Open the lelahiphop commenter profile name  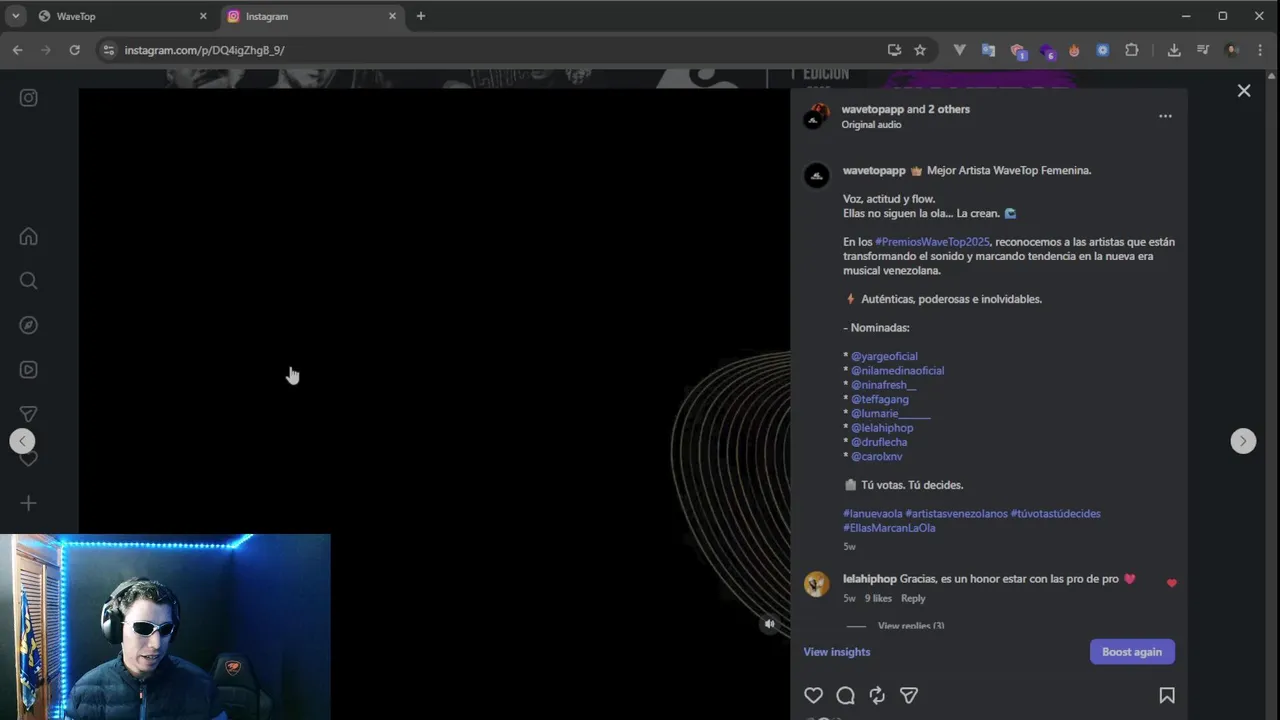tap(870, 579)
